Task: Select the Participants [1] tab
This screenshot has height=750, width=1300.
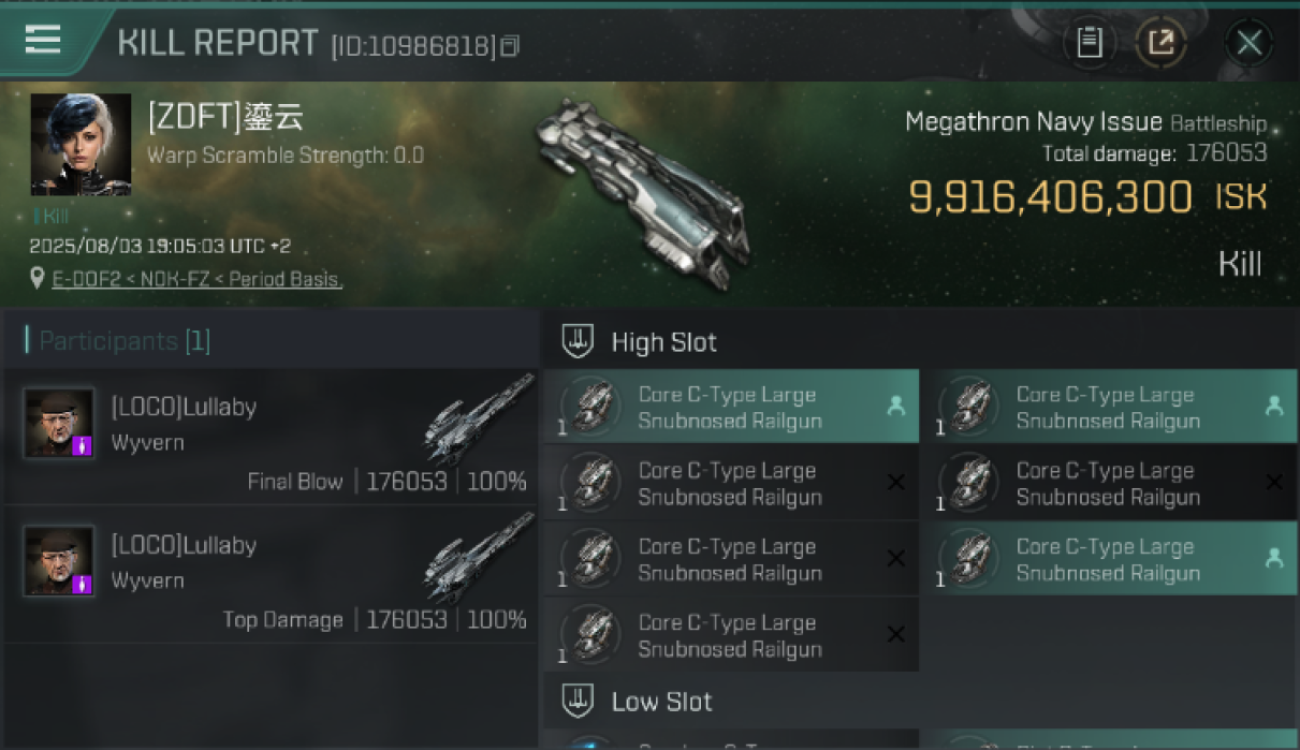Action: pos(124,341)
